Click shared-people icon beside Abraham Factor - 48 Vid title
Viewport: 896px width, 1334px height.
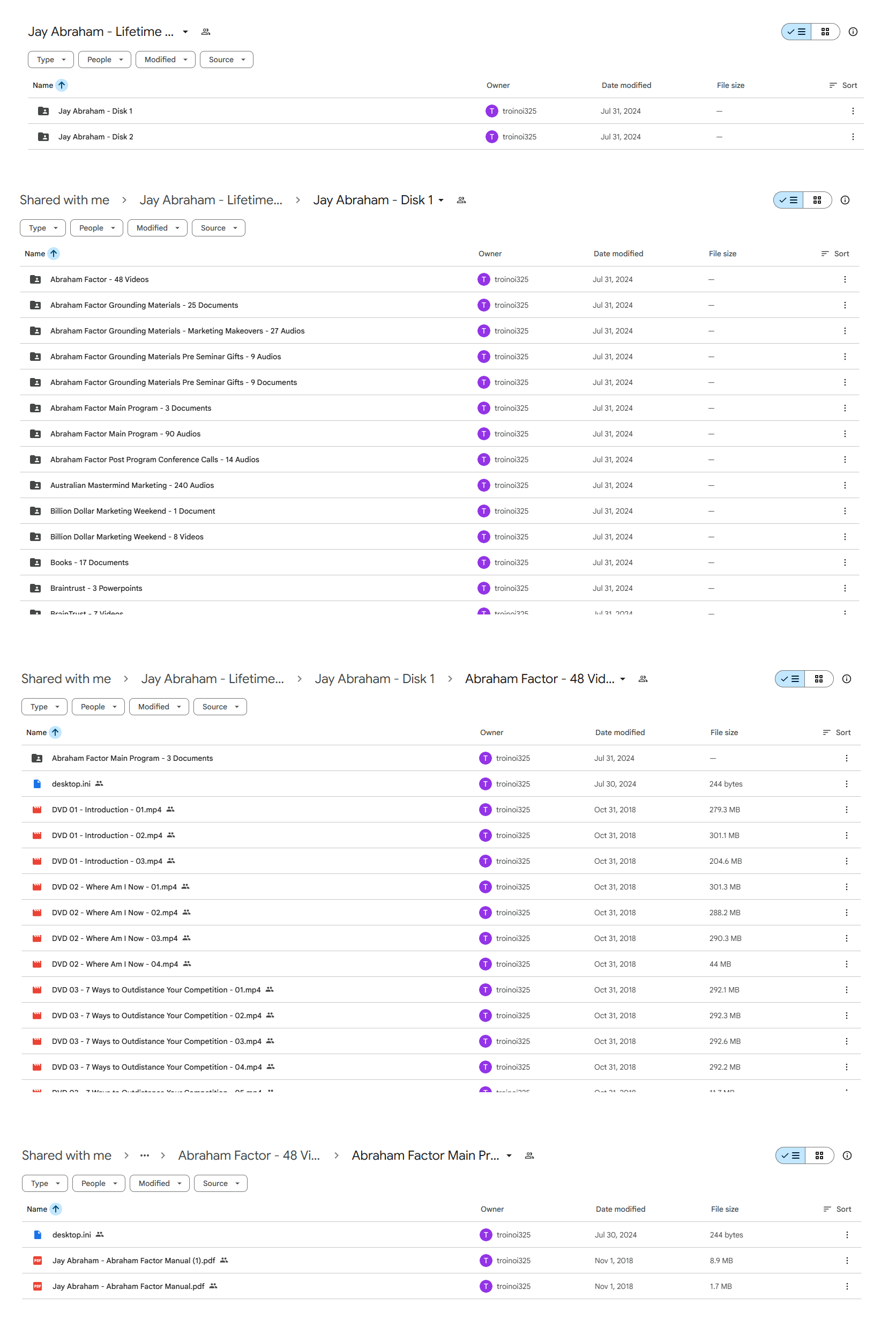(x=643, y=679)
